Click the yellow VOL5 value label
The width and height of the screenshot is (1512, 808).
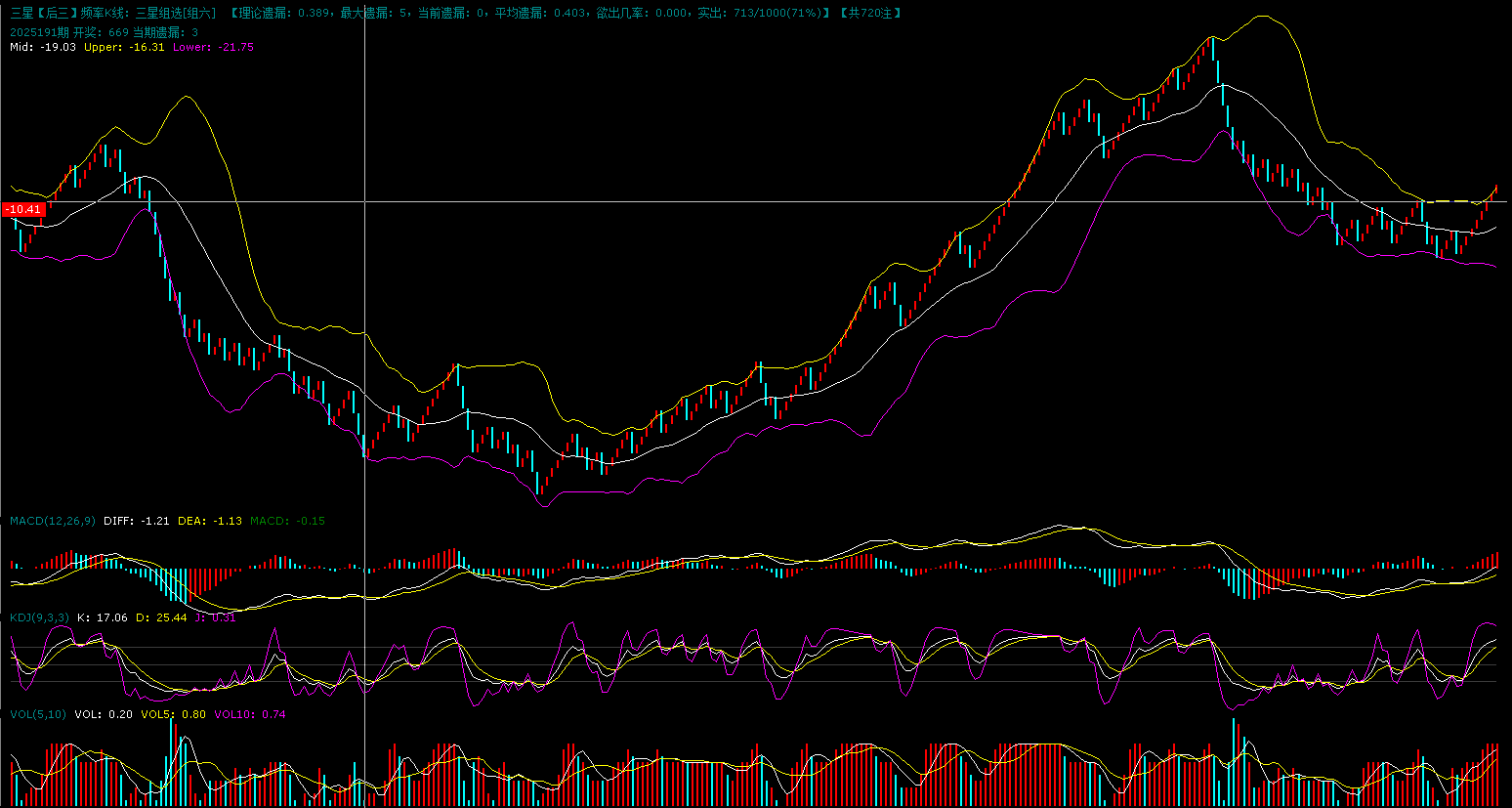pos(173,714)
